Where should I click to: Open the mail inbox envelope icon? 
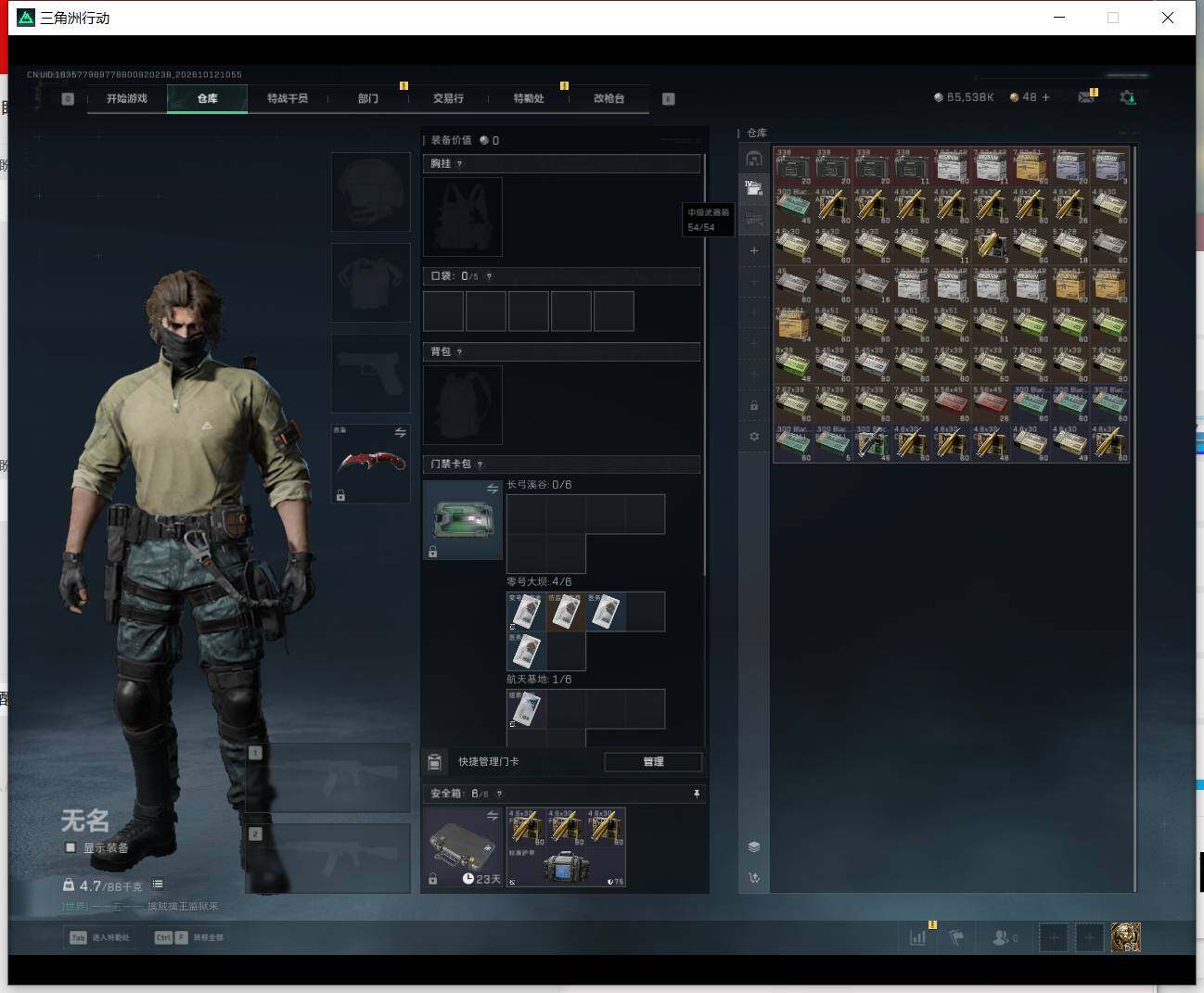click(1085, 97)
